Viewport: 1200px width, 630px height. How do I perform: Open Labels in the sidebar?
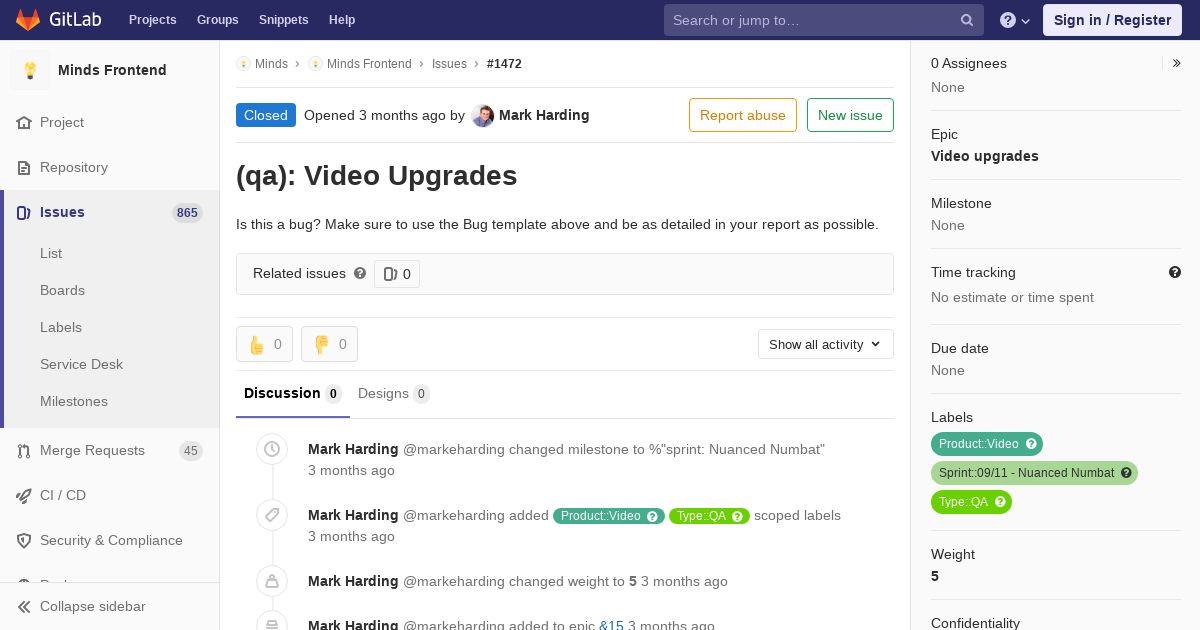click(x=61, y=328)
